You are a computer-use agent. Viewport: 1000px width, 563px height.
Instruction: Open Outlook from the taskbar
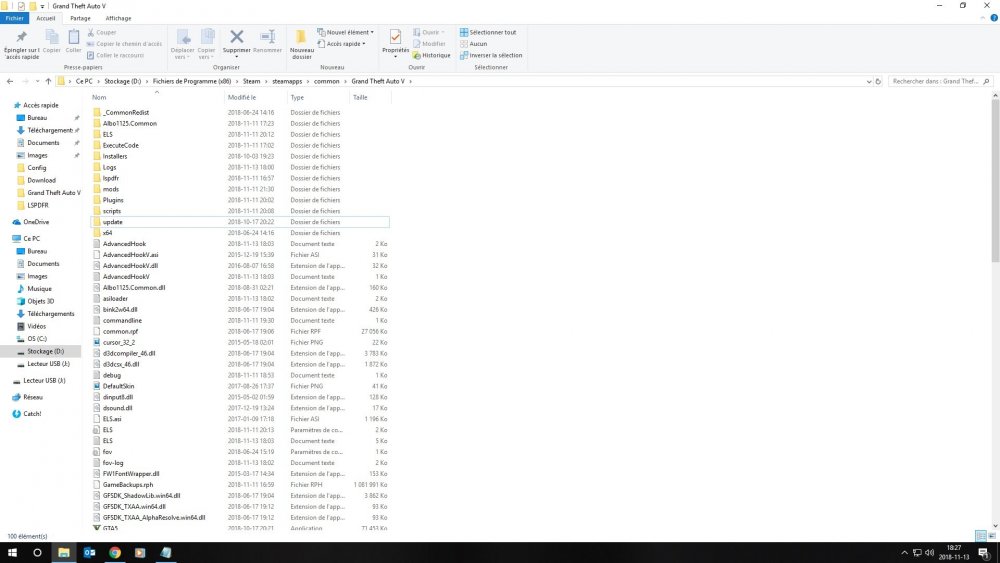click(89, 553)
